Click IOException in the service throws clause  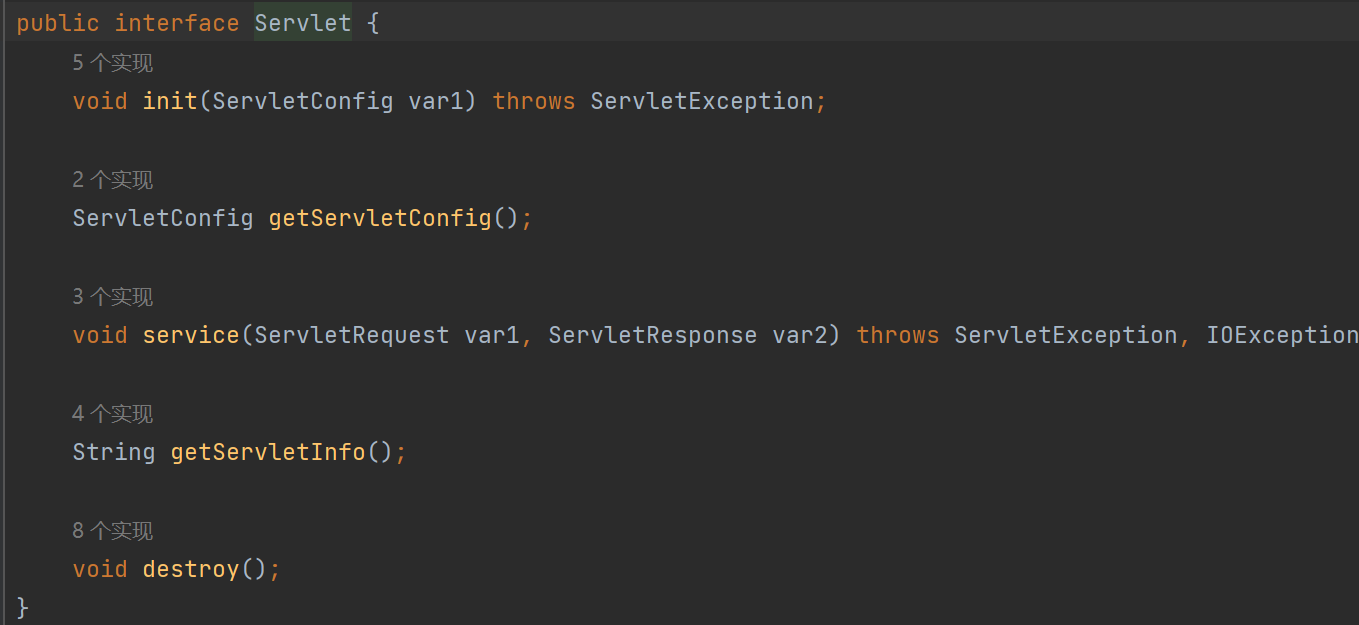tap(1282, 335)
